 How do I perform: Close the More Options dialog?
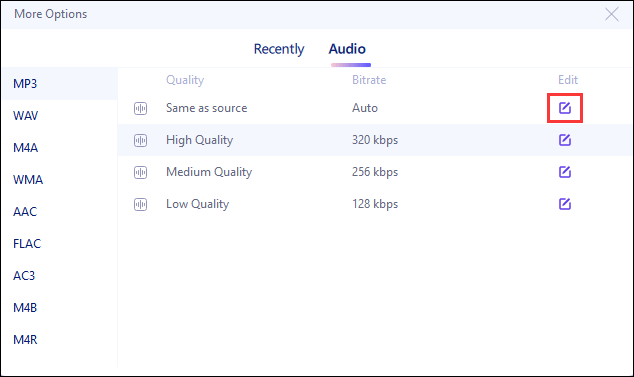click(x=611, y=14)
